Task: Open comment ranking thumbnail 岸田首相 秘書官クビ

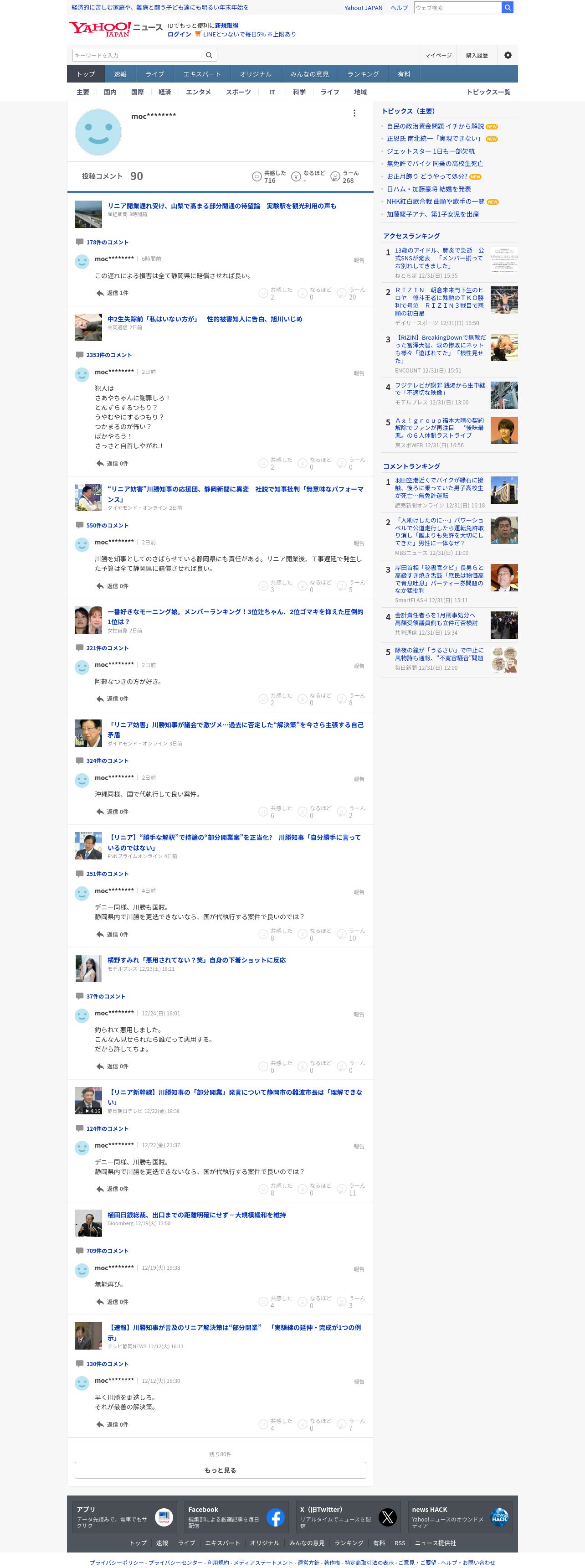Action: tap(504, 578)
